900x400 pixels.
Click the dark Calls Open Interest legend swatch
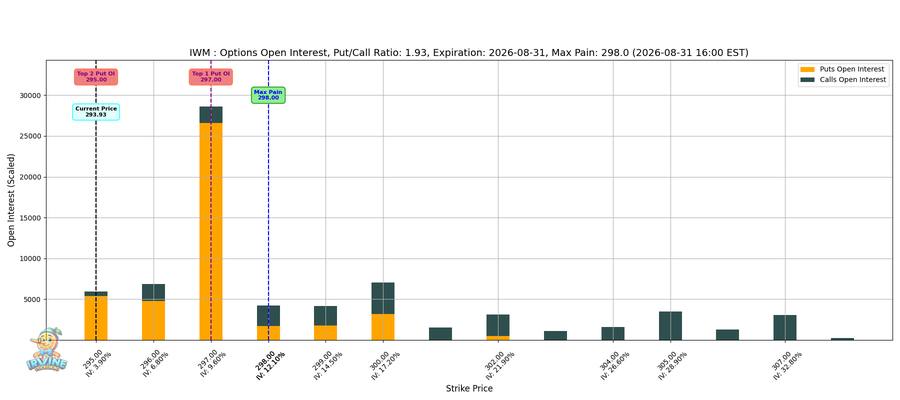tap(807, 80)
